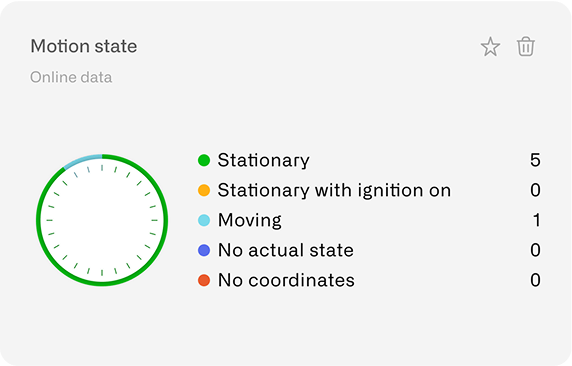Delete widget with trash can icon
The image size is (572, 366).
pos(526,46)
